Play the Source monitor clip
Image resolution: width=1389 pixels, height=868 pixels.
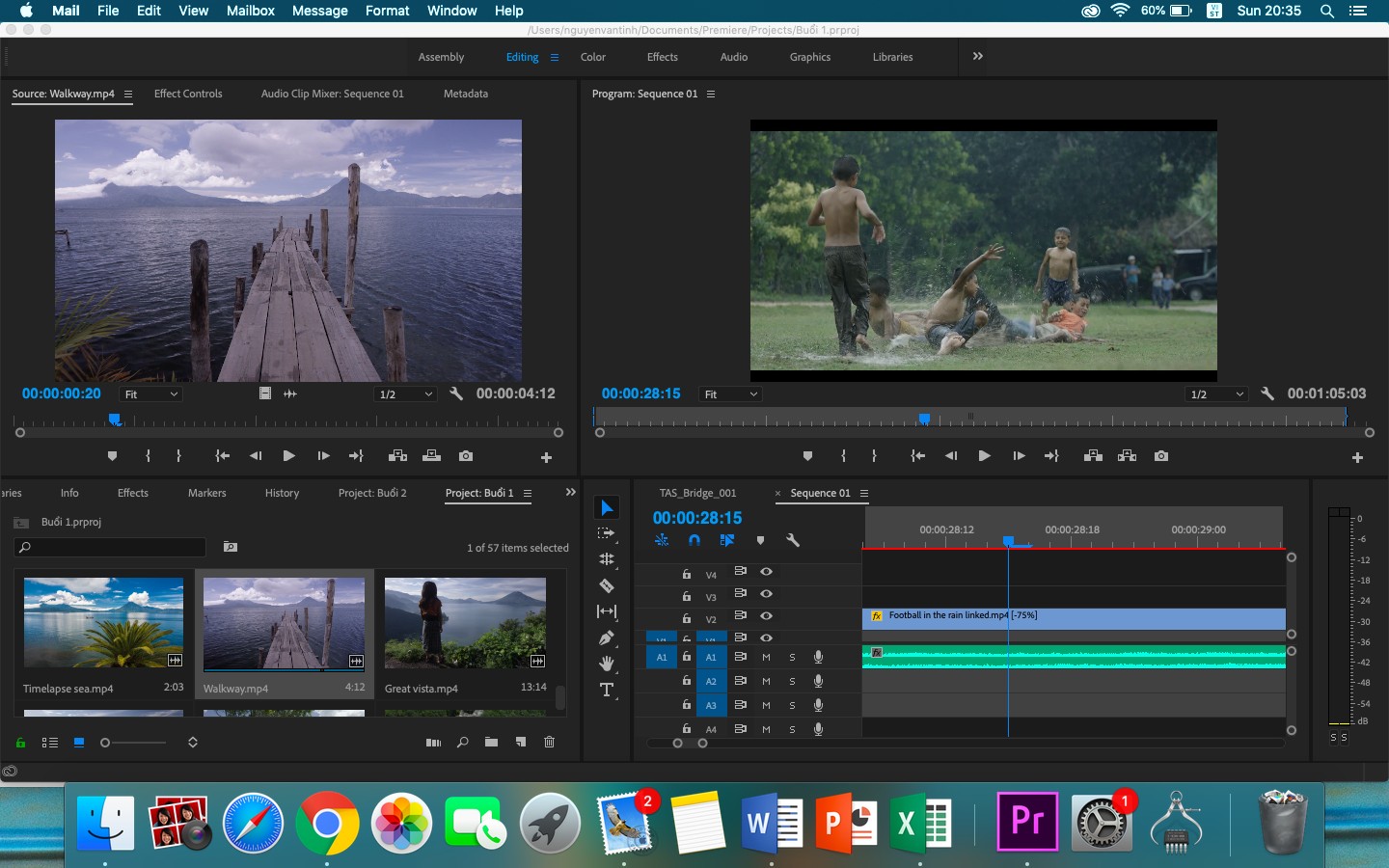coord(288,456)
